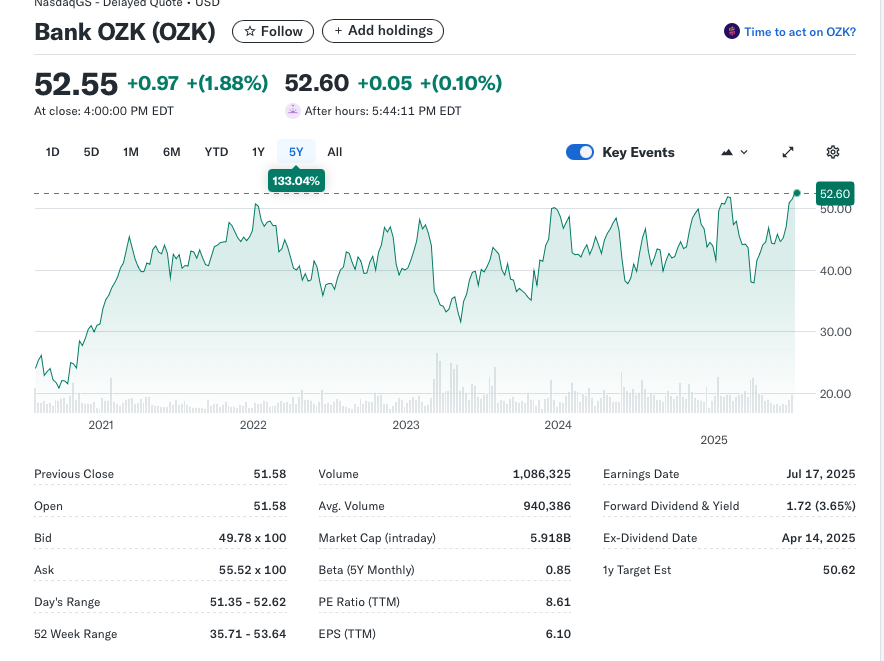Image resolution: width=884 pixels, height=661 pixels.
Task: Click the latest data point dot on chart
Action: point(797,193)
